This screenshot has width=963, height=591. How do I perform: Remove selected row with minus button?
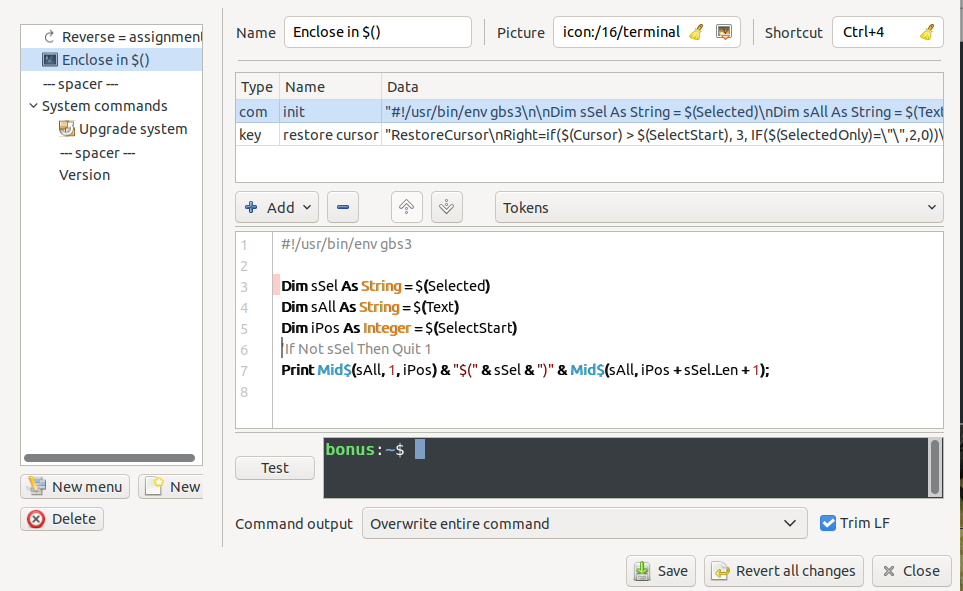coord(342,207)
